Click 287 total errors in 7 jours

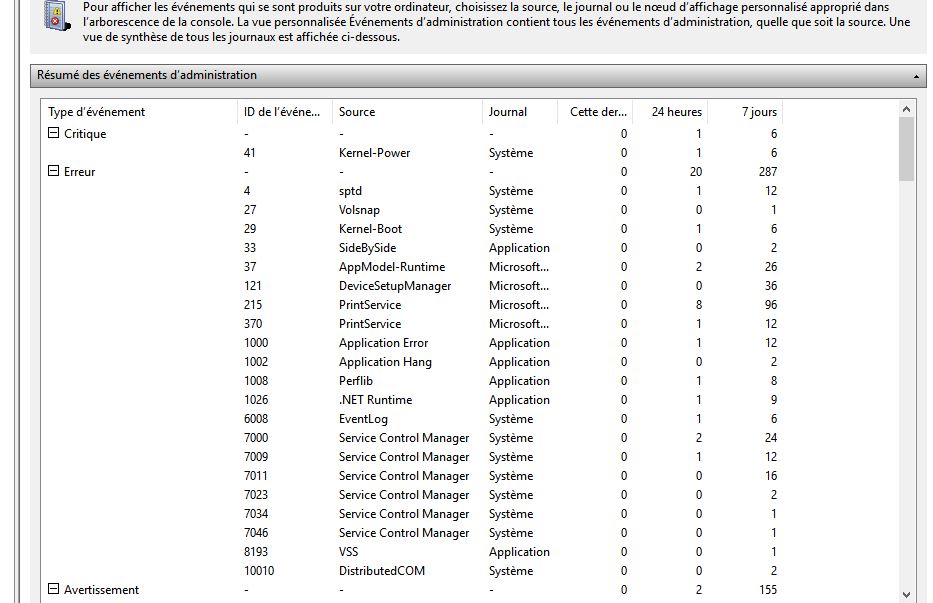click(x=768, y=171)
